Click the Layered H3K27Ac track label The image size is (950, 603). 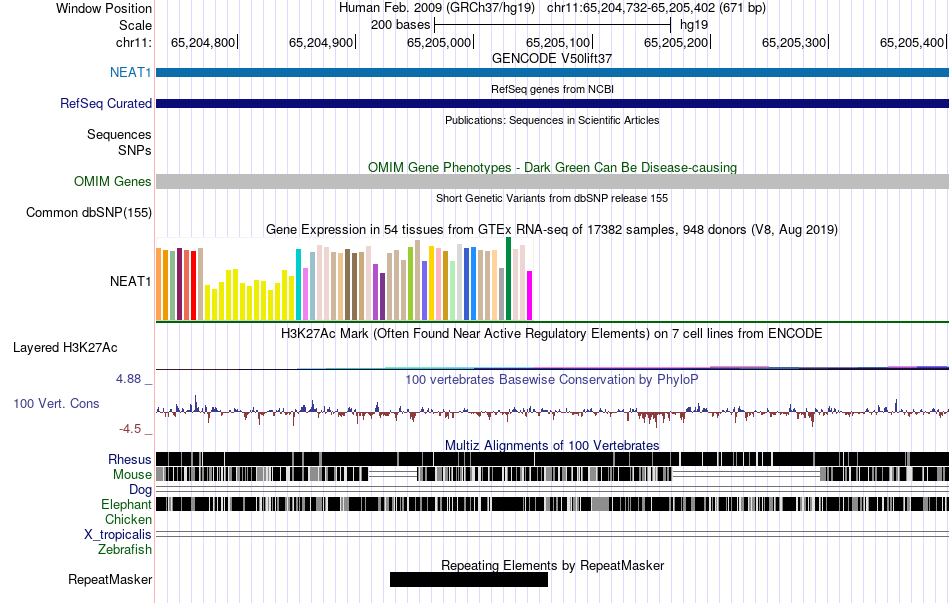[x=65, y=348]
